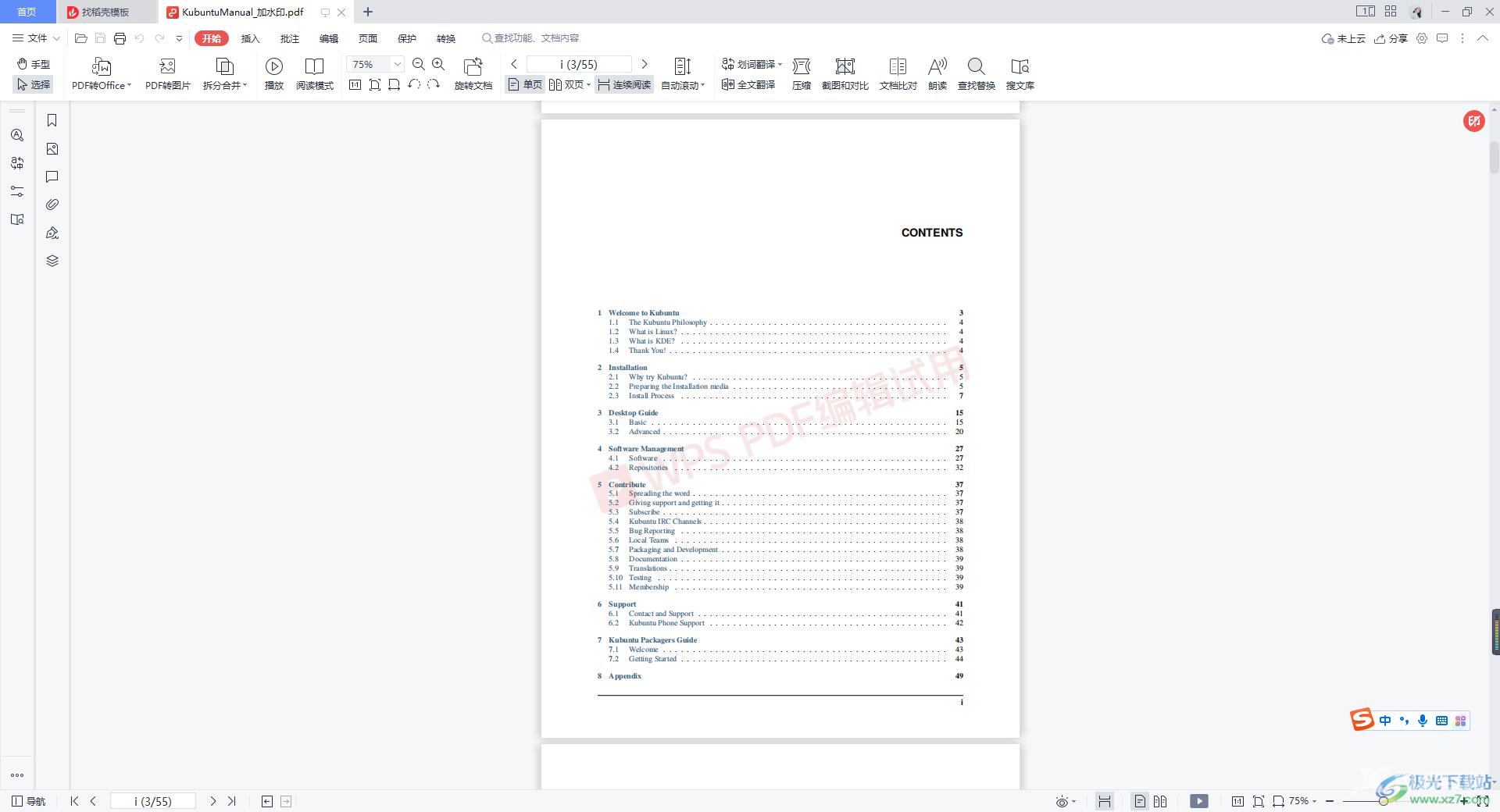Viewport: 1500px width, 812px height.
Task: Click the print icon in quick toolbar
Action: pyautogui.click(x=120, y=38)
